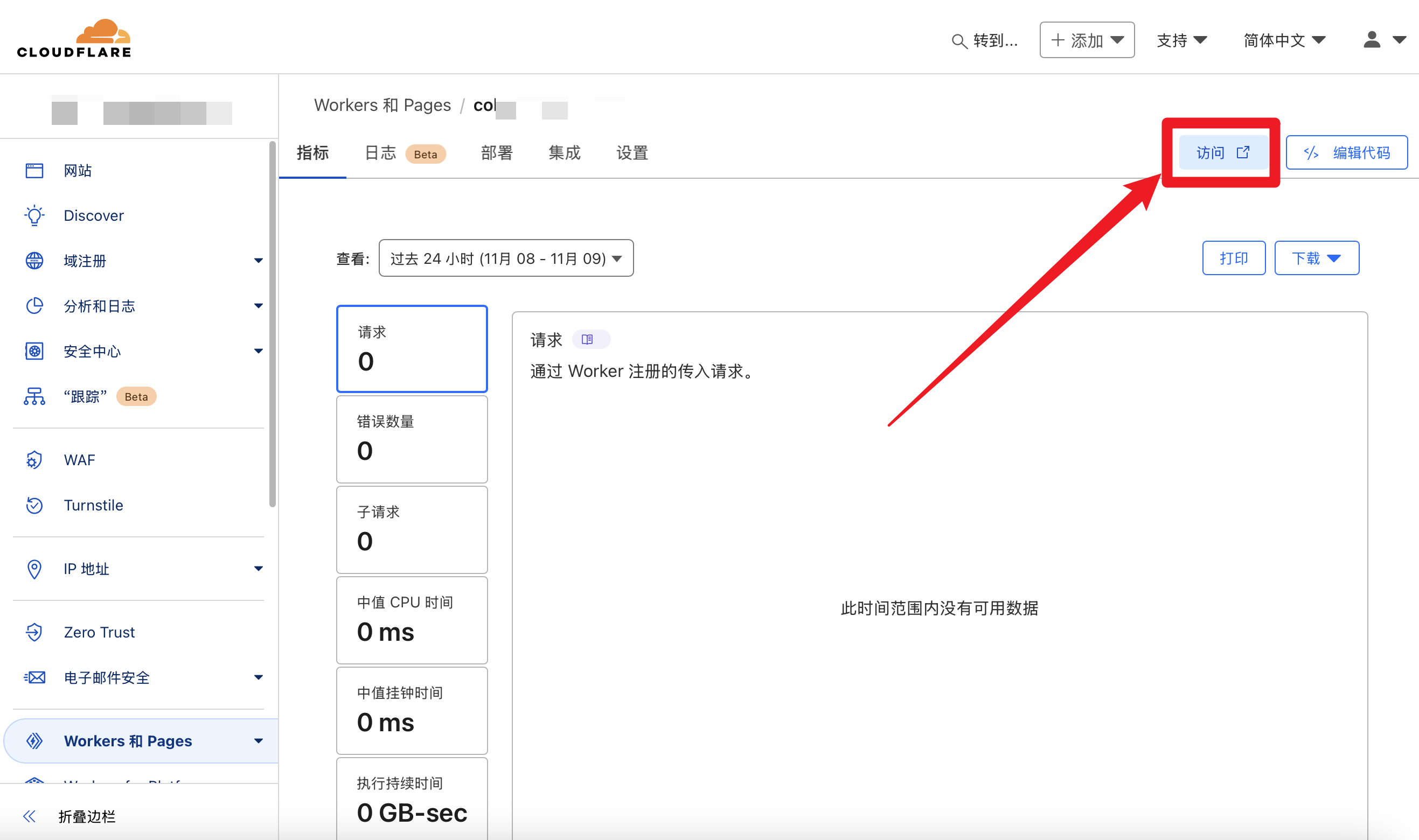Click the 编辑代码 button
Image resolution: width=1419 pixels, height=840 pixels.
(x=1346, y=152)
